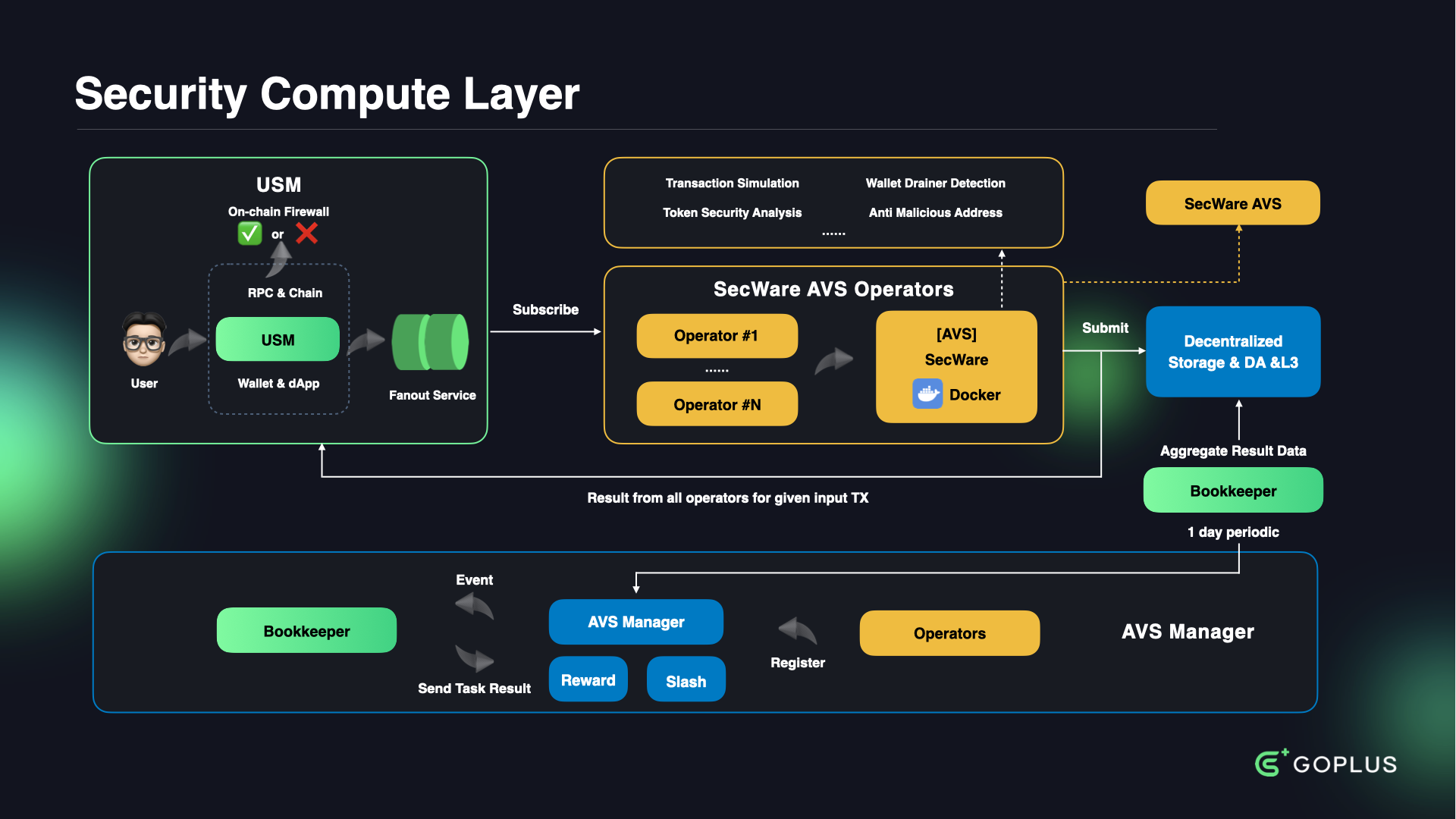Click the GoPlus logo

click(x=1326, y=763)
